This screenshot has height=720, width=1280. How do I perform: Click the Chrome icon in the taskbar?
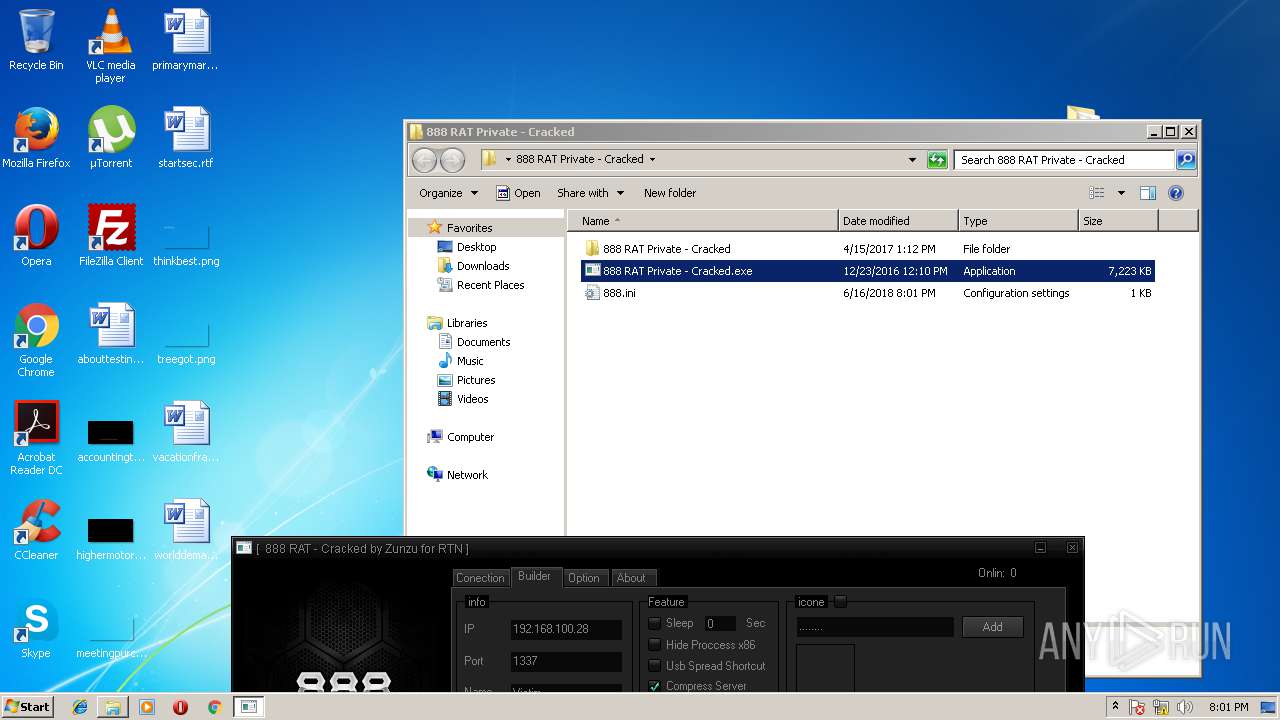click(x=214, y=707)
